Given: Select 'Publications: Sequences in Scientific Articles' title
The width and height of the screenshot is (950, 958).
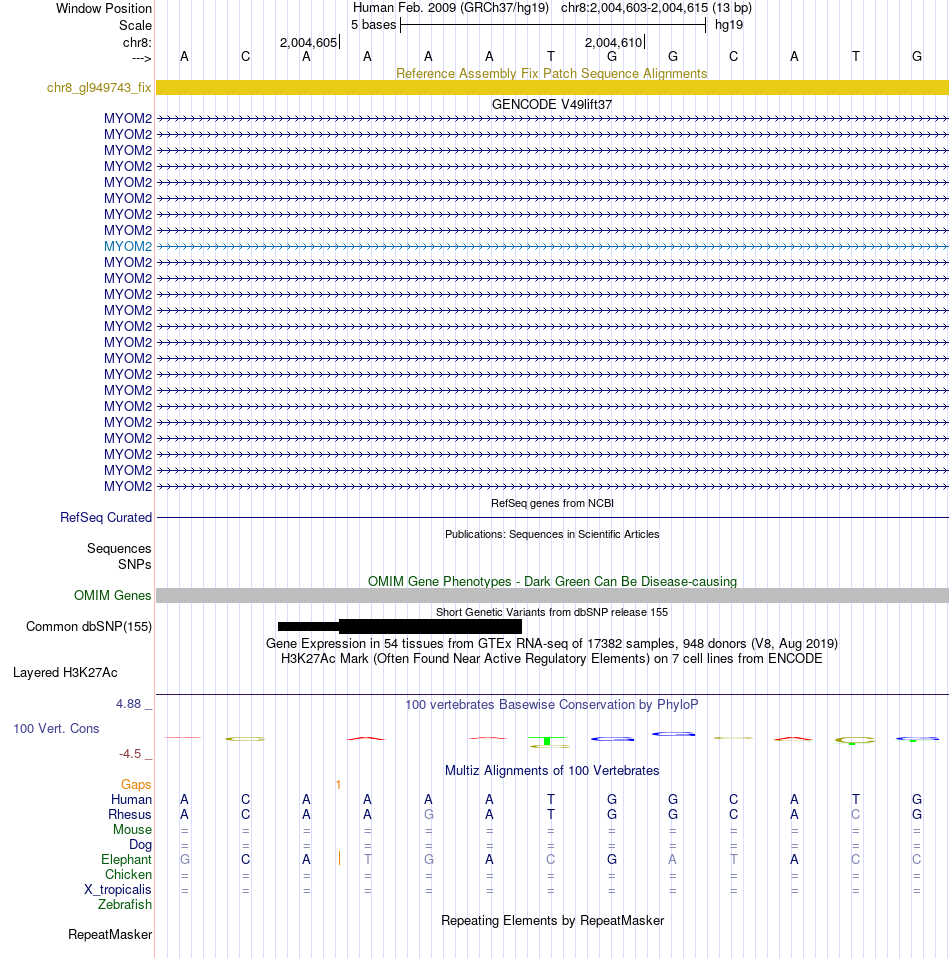Looking at the screenshot, I should [552, 534].
